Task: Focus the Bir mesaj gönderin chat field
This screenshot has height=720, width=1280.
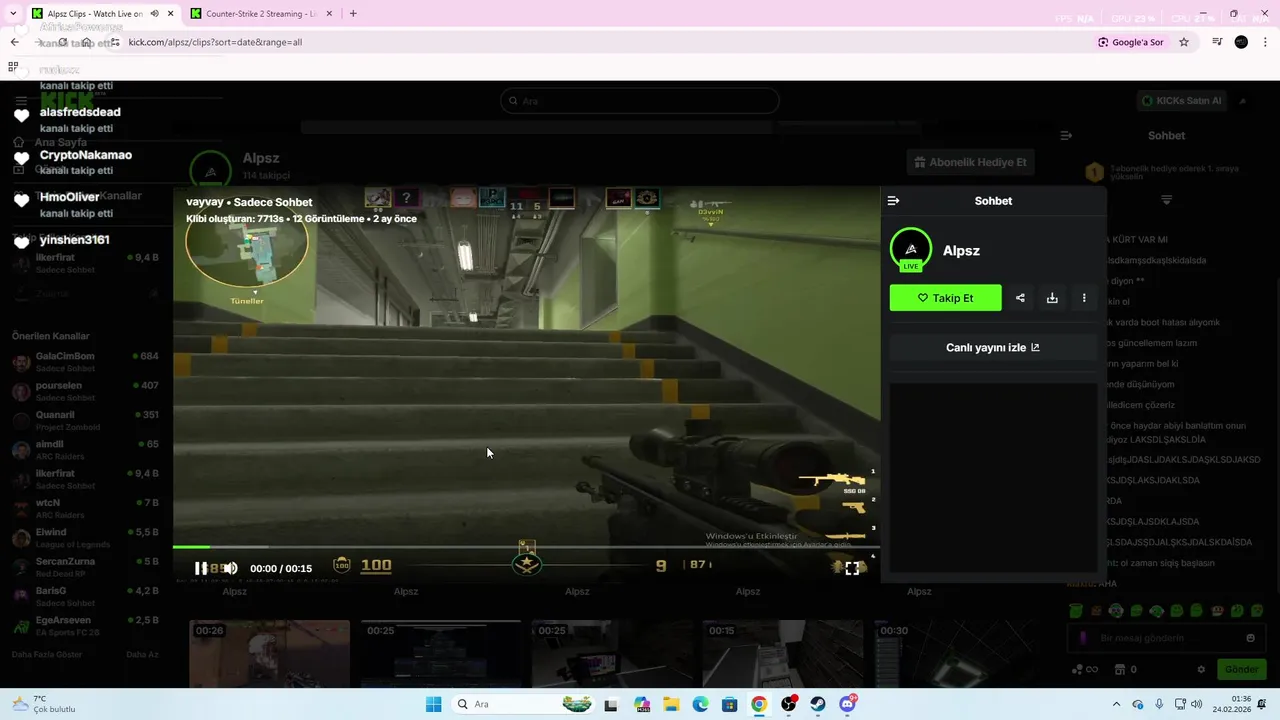Action: click(x=1165, y=638)
